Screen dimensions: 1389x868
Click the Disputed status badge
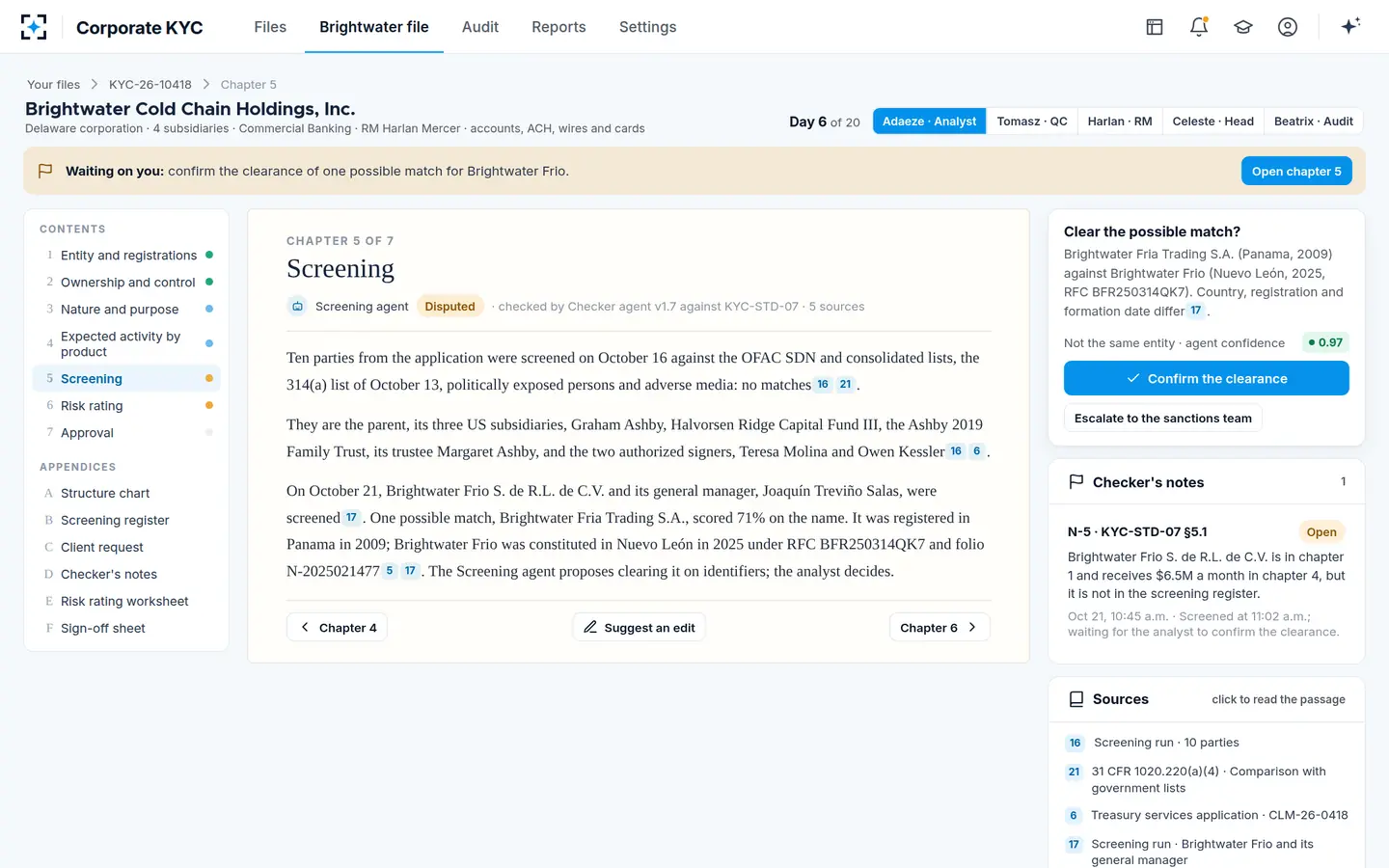pyautogui.click(x=449, y=307)
